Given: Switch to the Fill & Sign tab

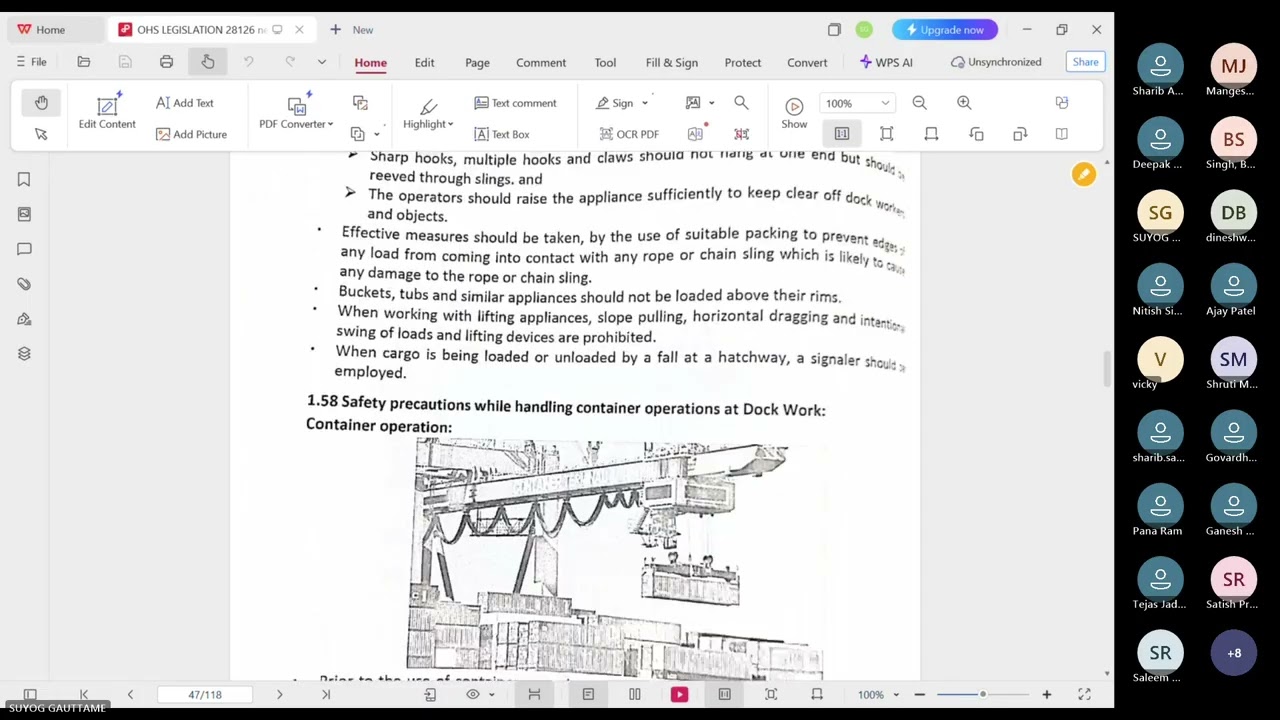Looking at the screenshot, I should click(x=672, y=62).
